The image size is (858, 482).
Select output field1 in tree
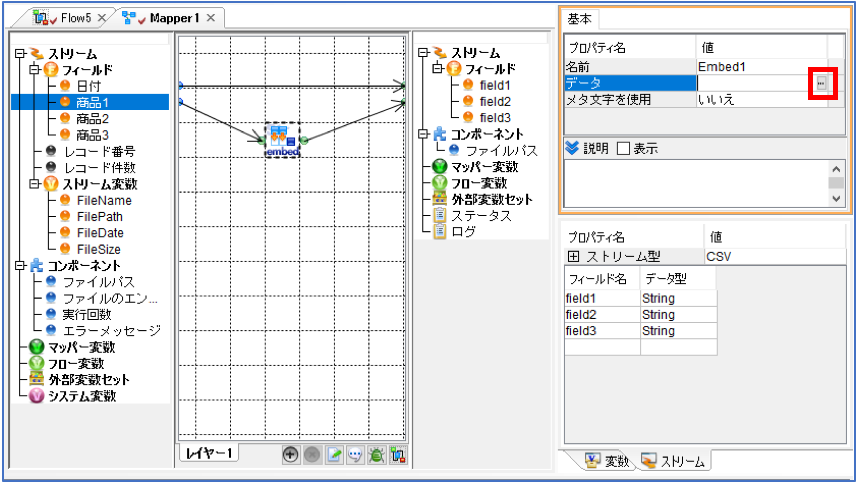[x=495, y=85]
